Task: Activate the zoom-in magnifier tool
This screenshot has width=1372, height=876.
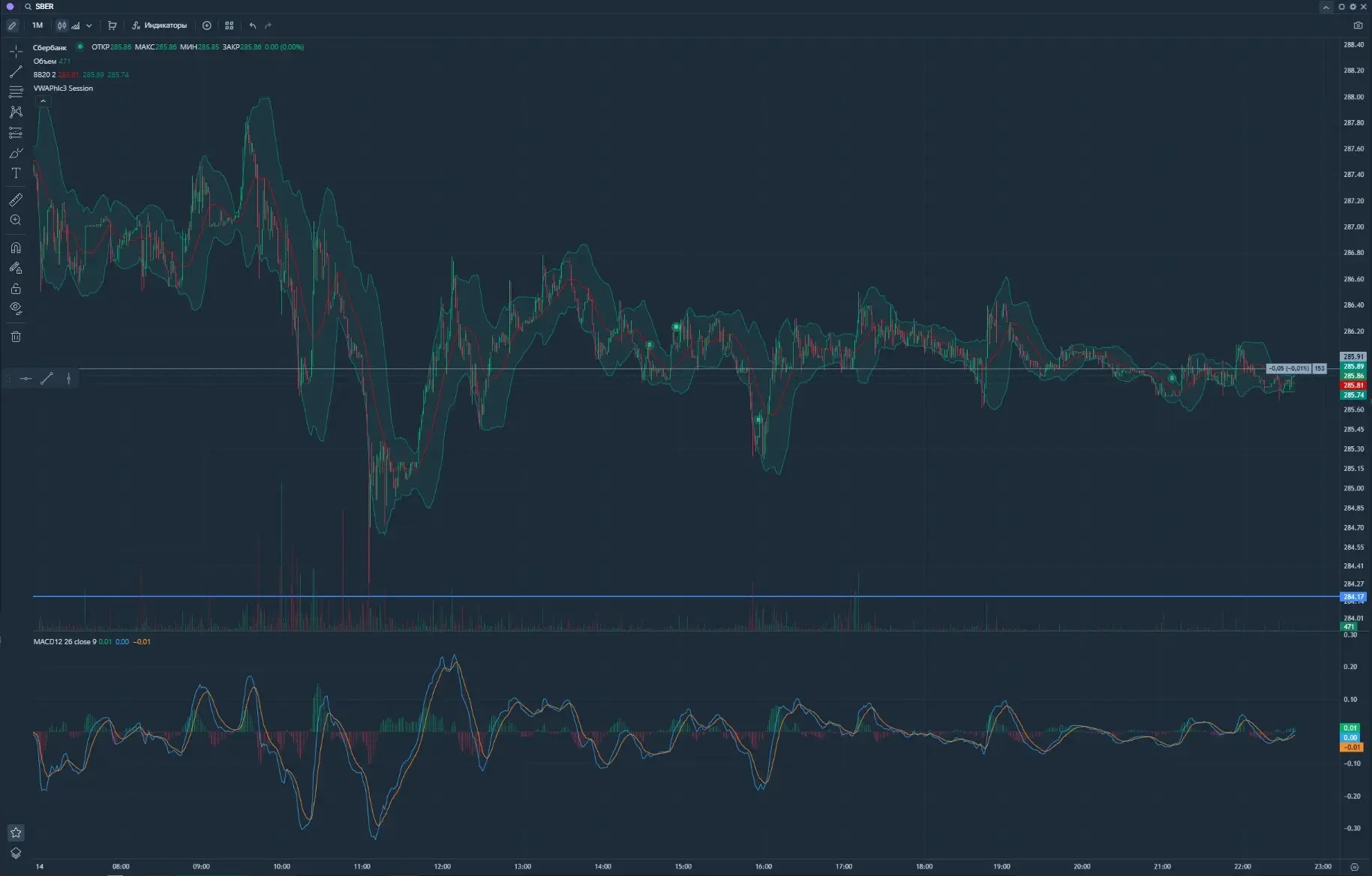Action: coord(16,220)
